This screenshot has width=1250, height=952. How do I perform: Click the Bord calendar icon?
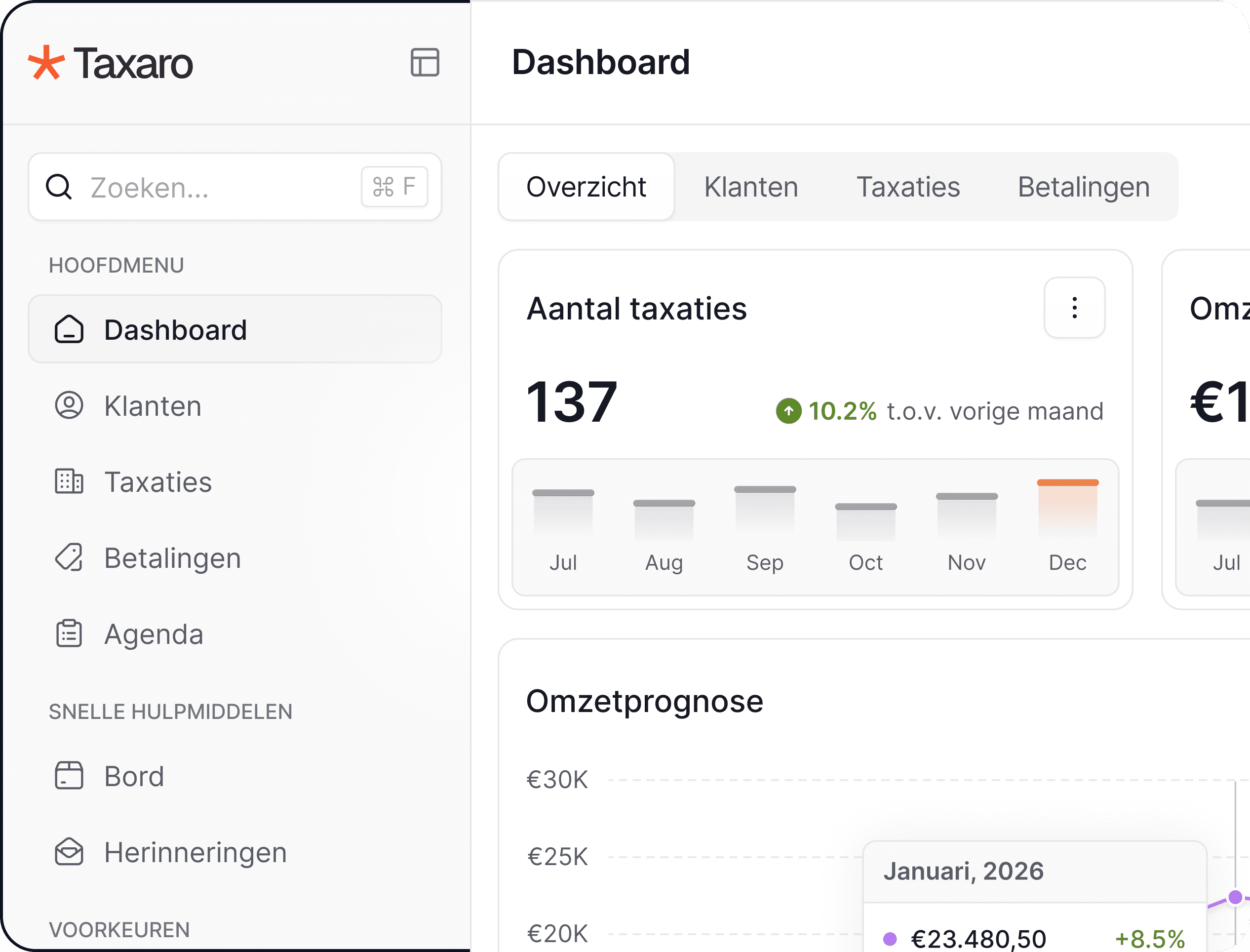[x=69, y=776]
